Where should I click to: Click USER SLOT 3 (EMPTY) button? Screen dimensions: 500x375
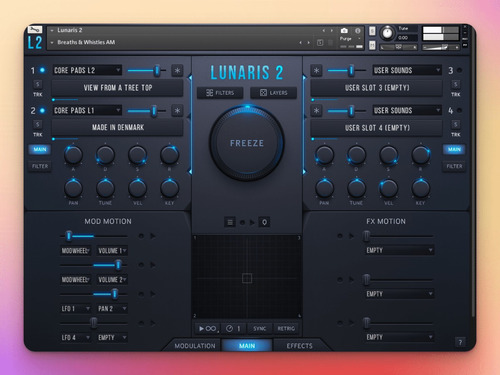[x=377, y=88]
